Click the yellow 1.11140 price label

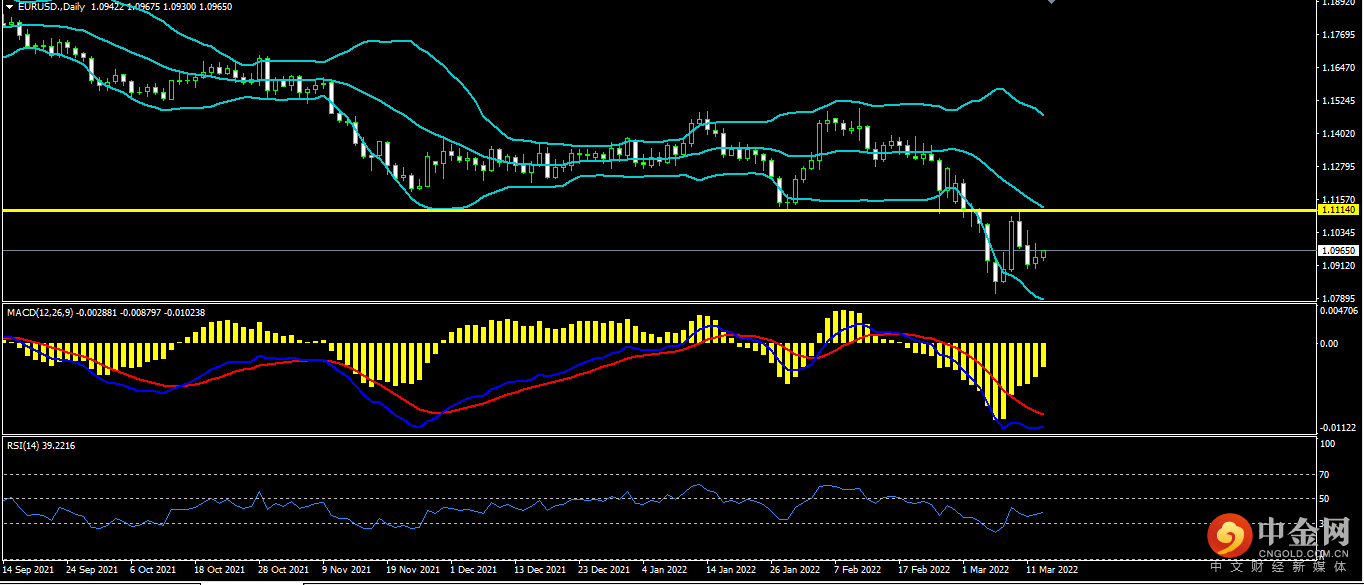click(x=1337, y=210)
